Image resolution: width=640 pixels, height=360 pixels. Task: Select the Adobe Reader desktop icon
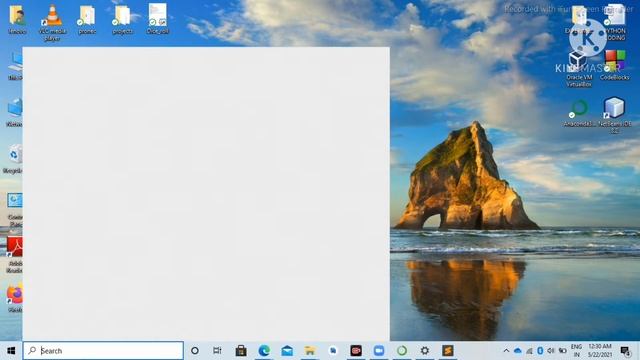15,255
